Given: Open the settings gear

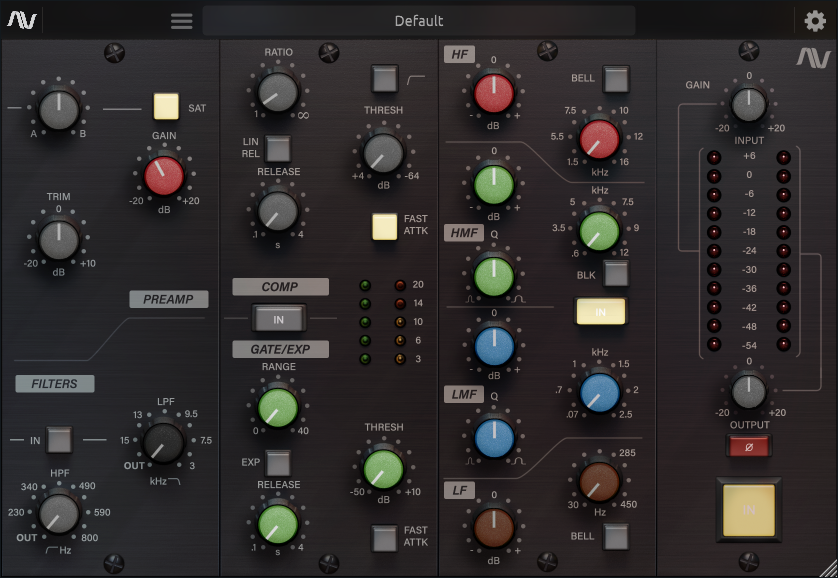Looking at the screenshot, I should pos(815,21).
